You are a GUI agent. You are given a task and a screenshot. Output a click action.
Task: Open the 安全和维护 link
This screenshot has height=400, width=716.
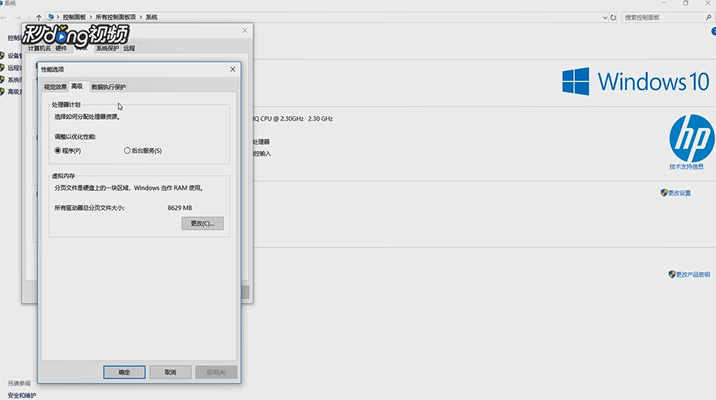(21, 395)
